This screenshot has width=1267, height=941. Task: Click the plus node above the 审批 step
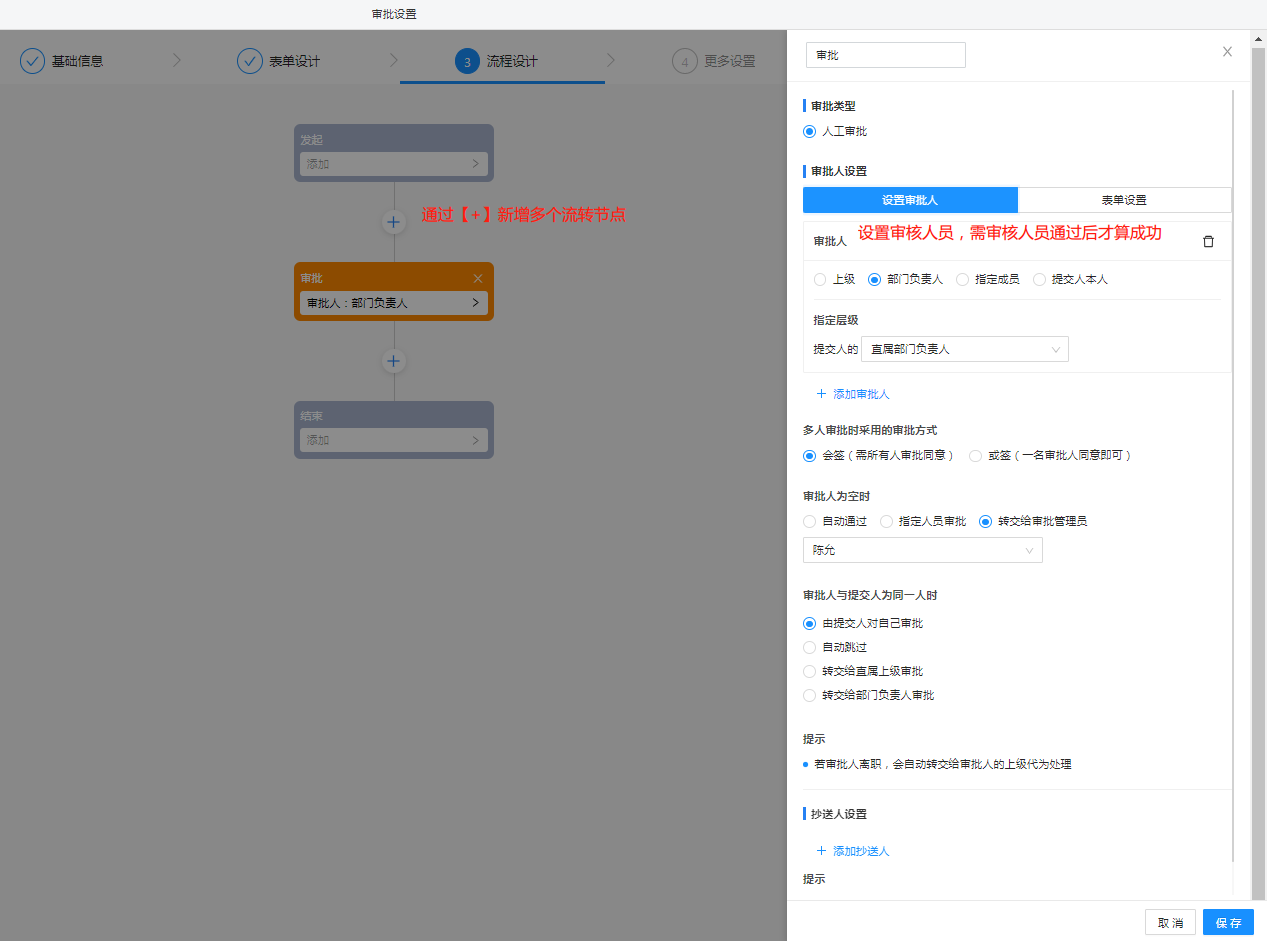coord(394,222)
